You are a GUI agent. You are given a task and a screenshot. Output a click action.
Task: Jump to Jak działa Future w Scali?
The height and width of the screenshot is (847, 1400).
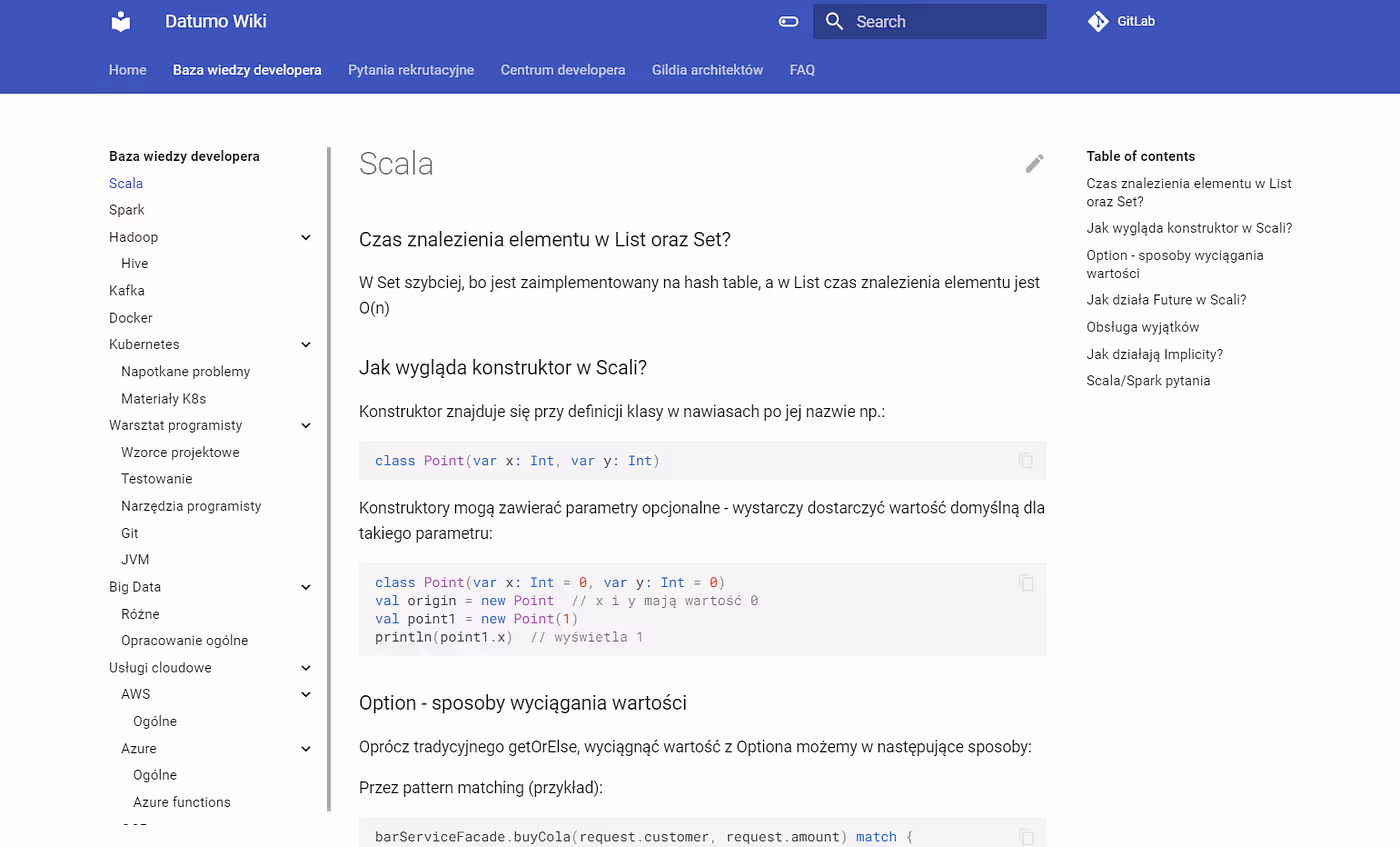1166,300
